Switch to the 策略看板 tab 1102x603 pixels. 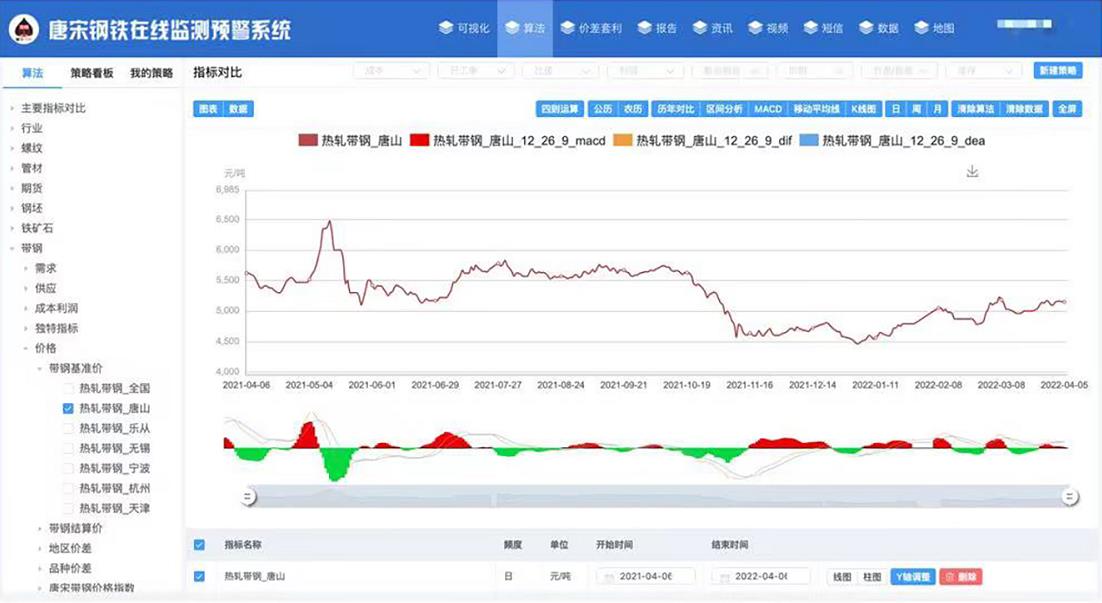pos(92,73)
